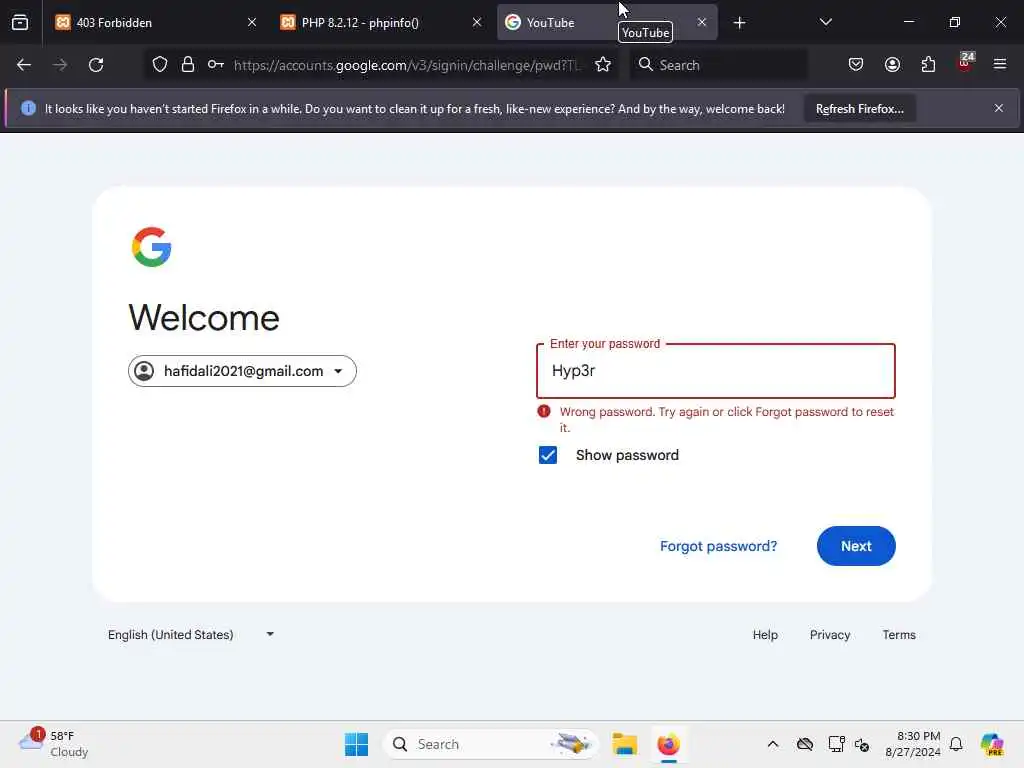Open the extension badge showing 24
Image resolution: width=1024 pixels, height=768 pixels.
(965, 63)
